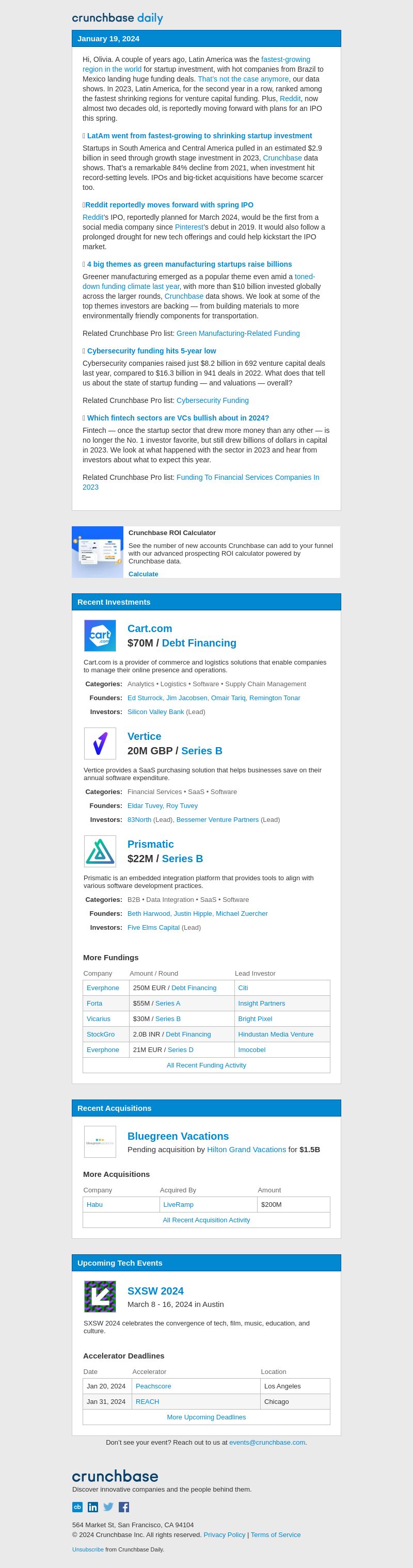Open the Cybersecurity funding hits 5-year low headline
This screenshot has height=1568, width=413.
151,351
